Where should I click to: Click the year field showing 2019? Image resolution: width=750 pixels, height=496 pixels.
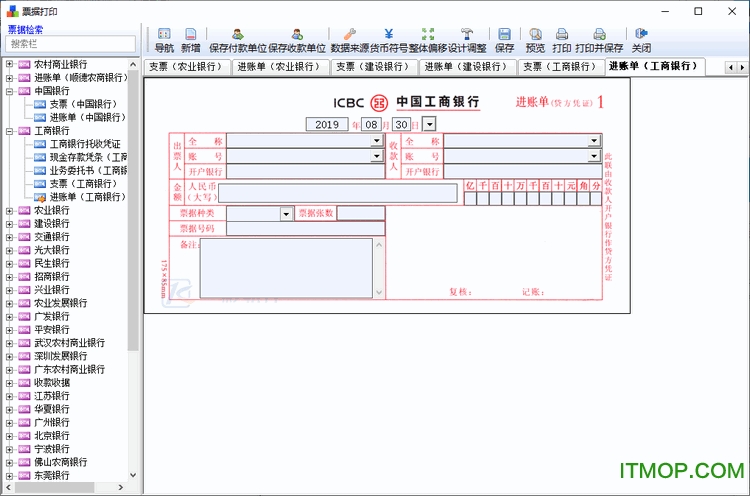tap(327, 124)
